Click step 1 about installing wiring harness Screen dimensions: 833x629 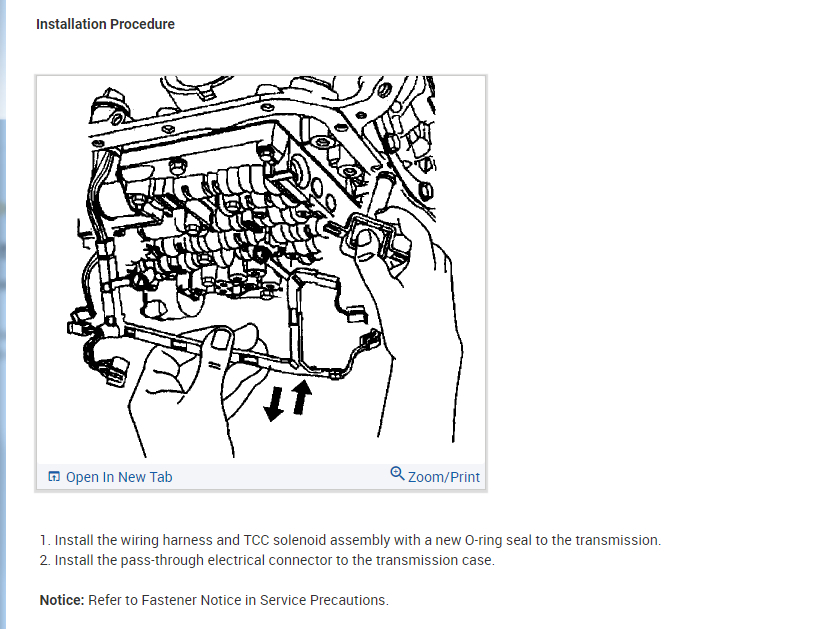click(351, 540)
